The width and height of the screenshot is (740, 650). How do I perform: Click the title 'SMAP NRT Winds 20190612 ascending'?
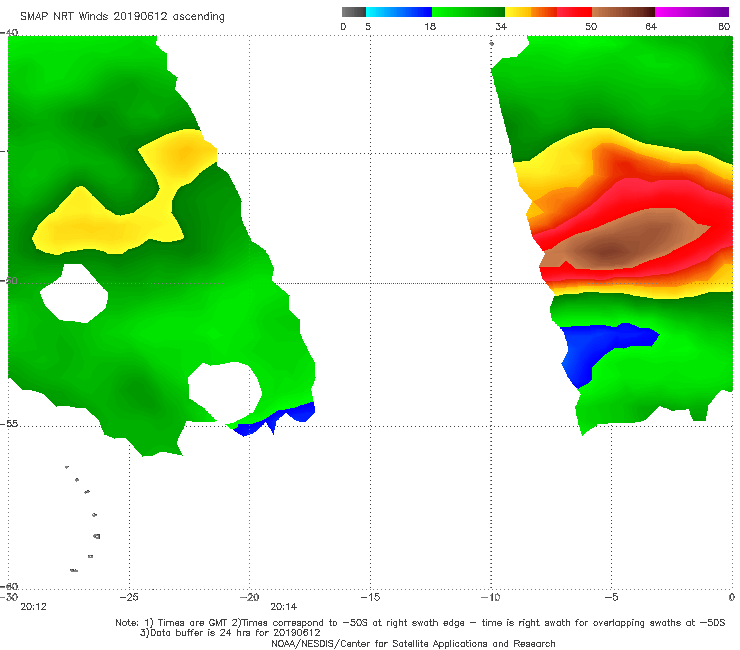click(122, 16)
